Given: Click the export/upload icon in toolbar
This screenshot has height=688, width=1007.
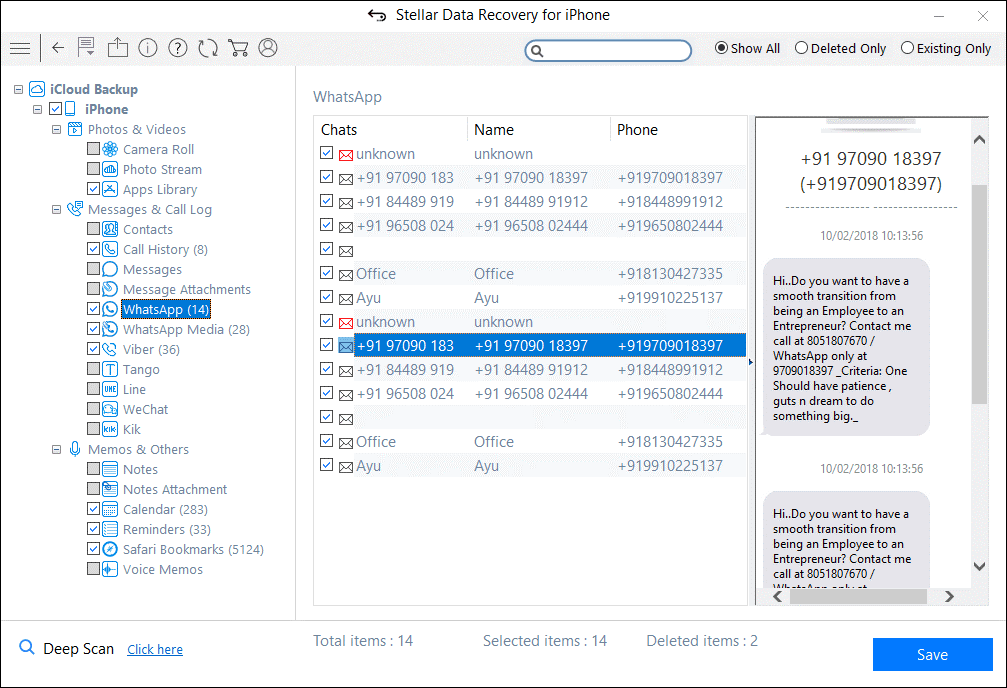Looking at the screenshot, I should [x=118, y=47].
